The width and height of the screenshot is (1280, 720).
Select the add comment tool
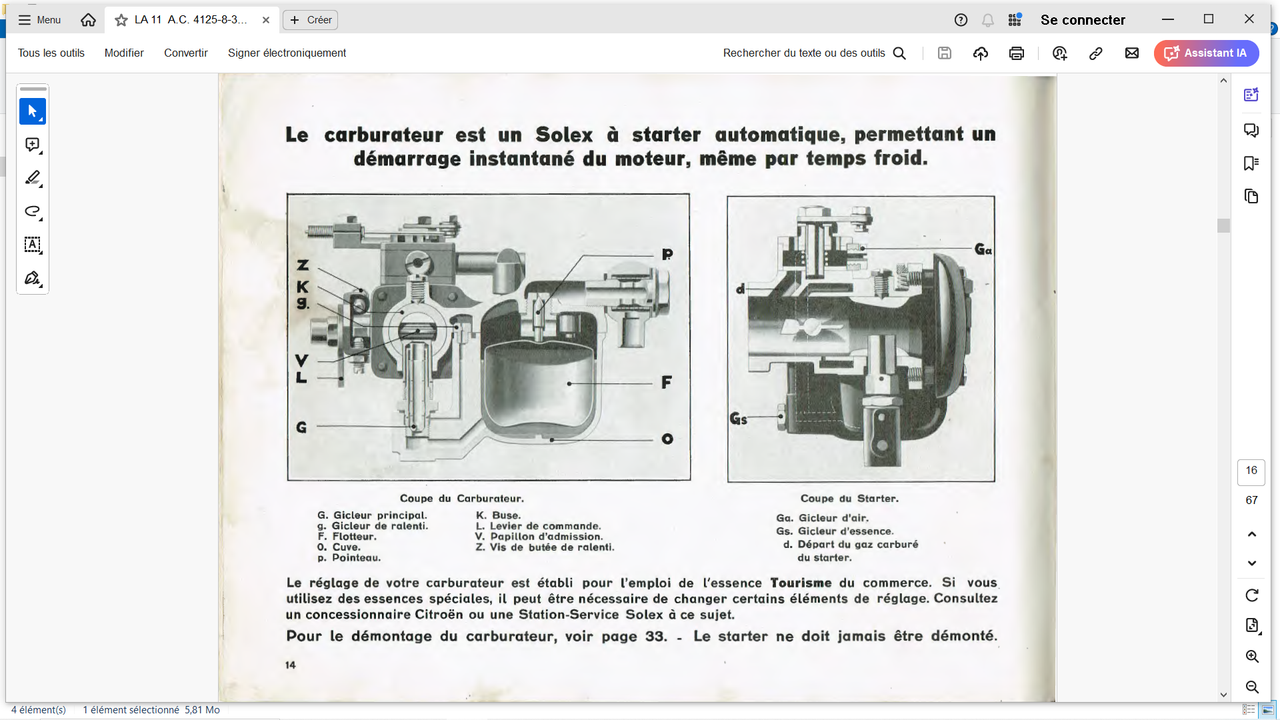(33, 145)
